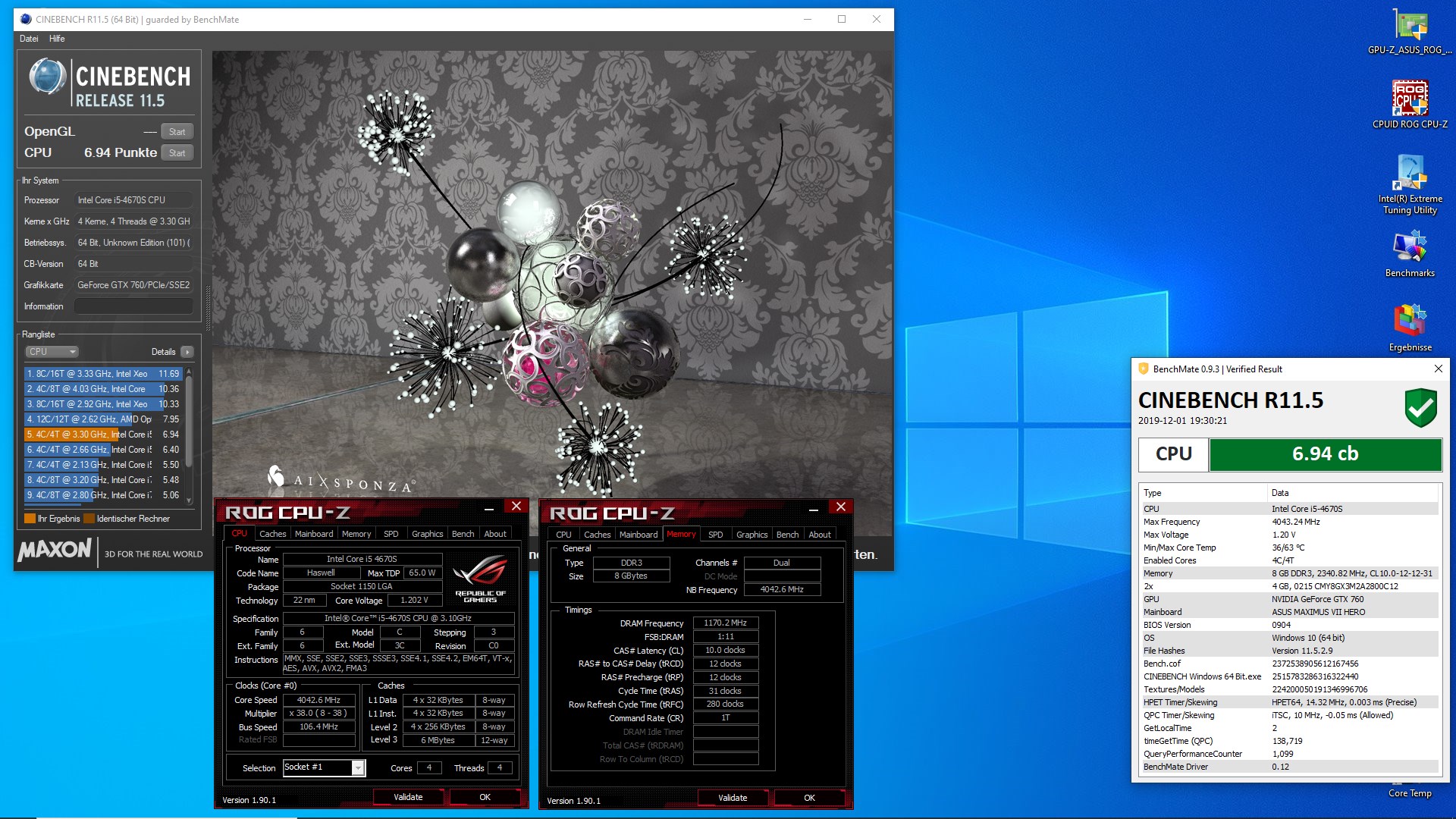The height and width of the screenshot is (819, 1456).
Task: Open Bench tab in right CPU-Z window
Action: (x=787, y=535)
